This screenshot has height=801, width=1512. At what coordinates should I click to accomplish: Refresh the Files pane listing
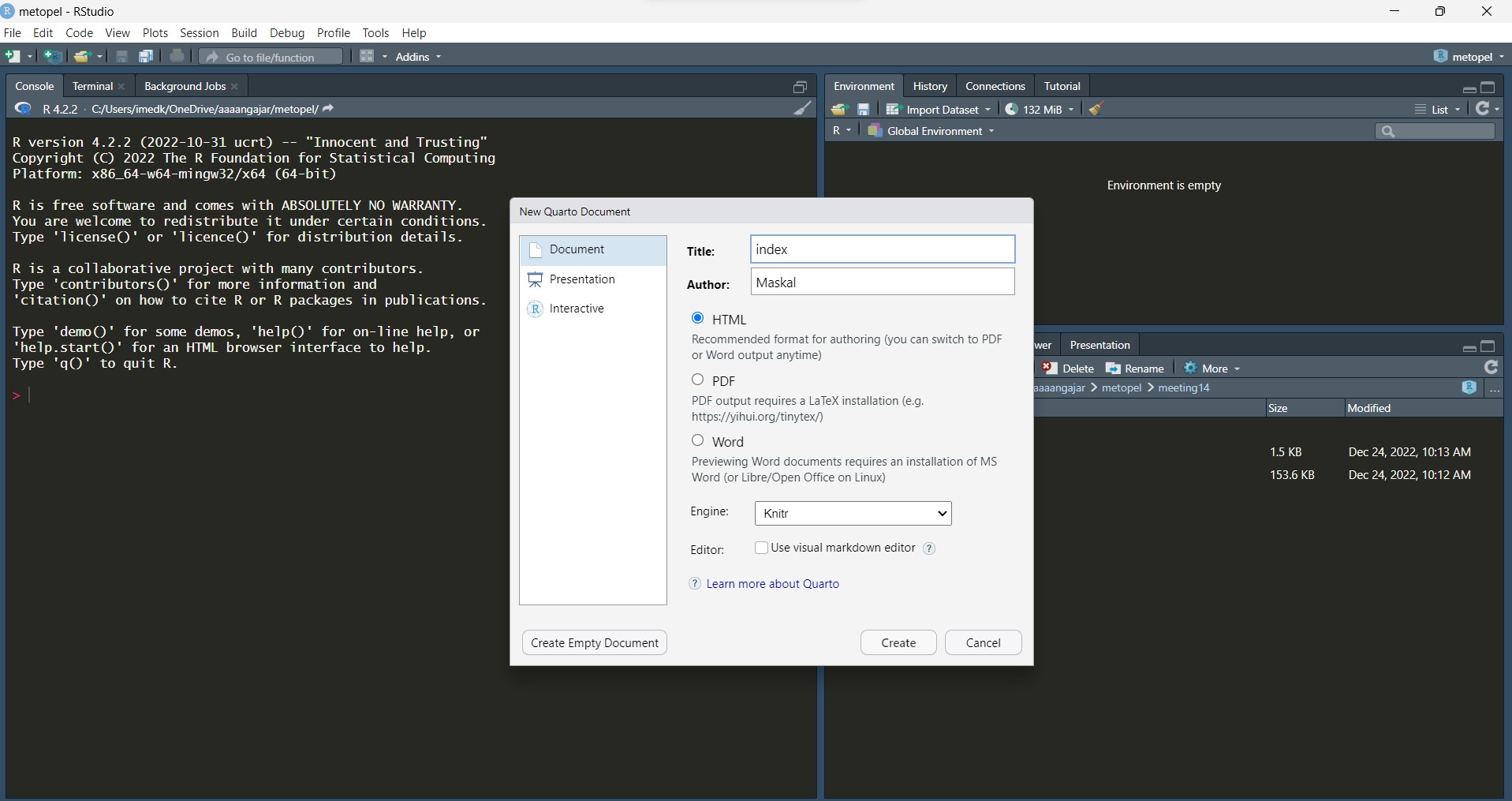[x=1491, y=368]
